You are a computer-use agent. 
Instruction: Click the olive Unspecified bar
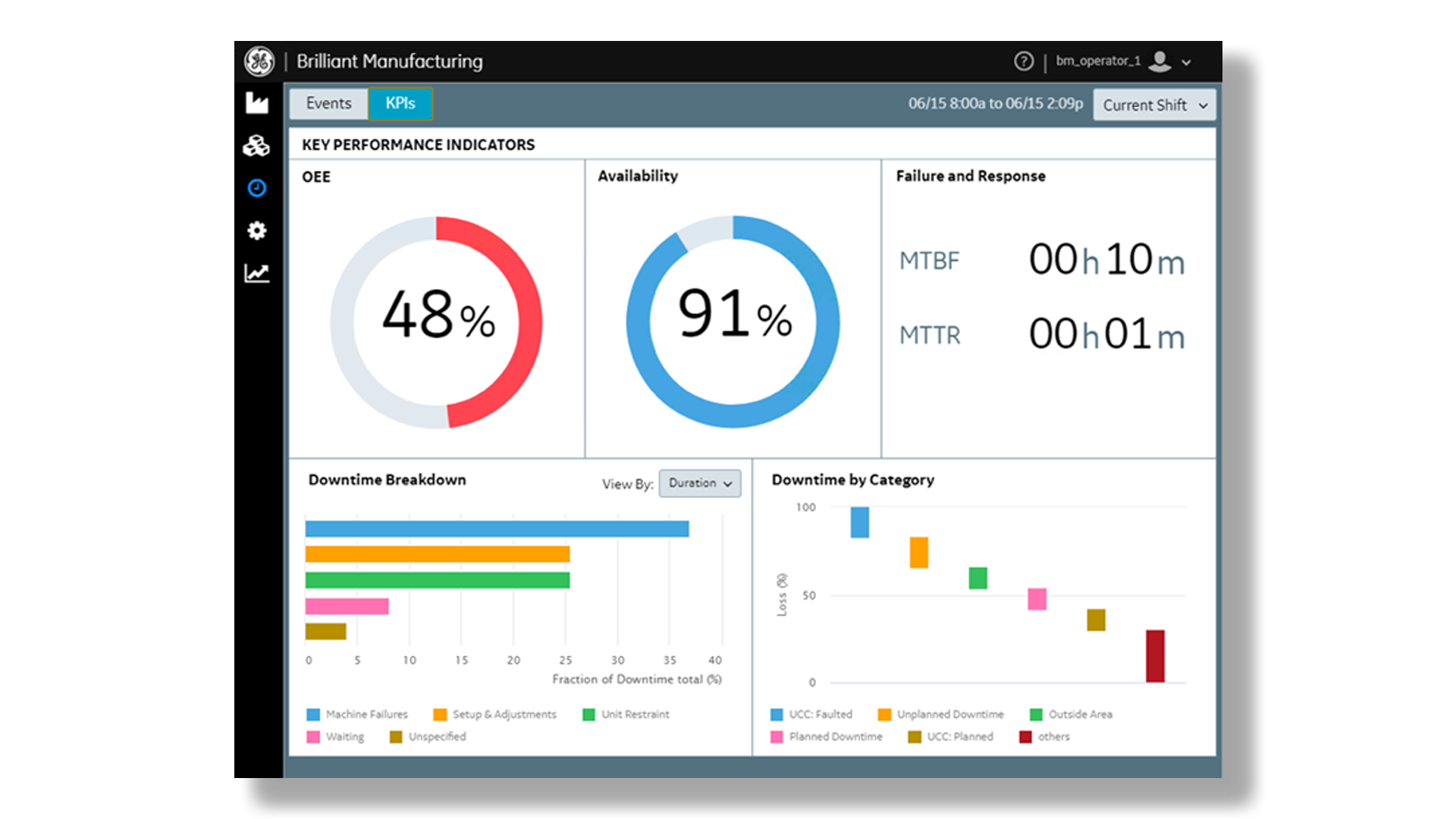[x=326, y=631]
